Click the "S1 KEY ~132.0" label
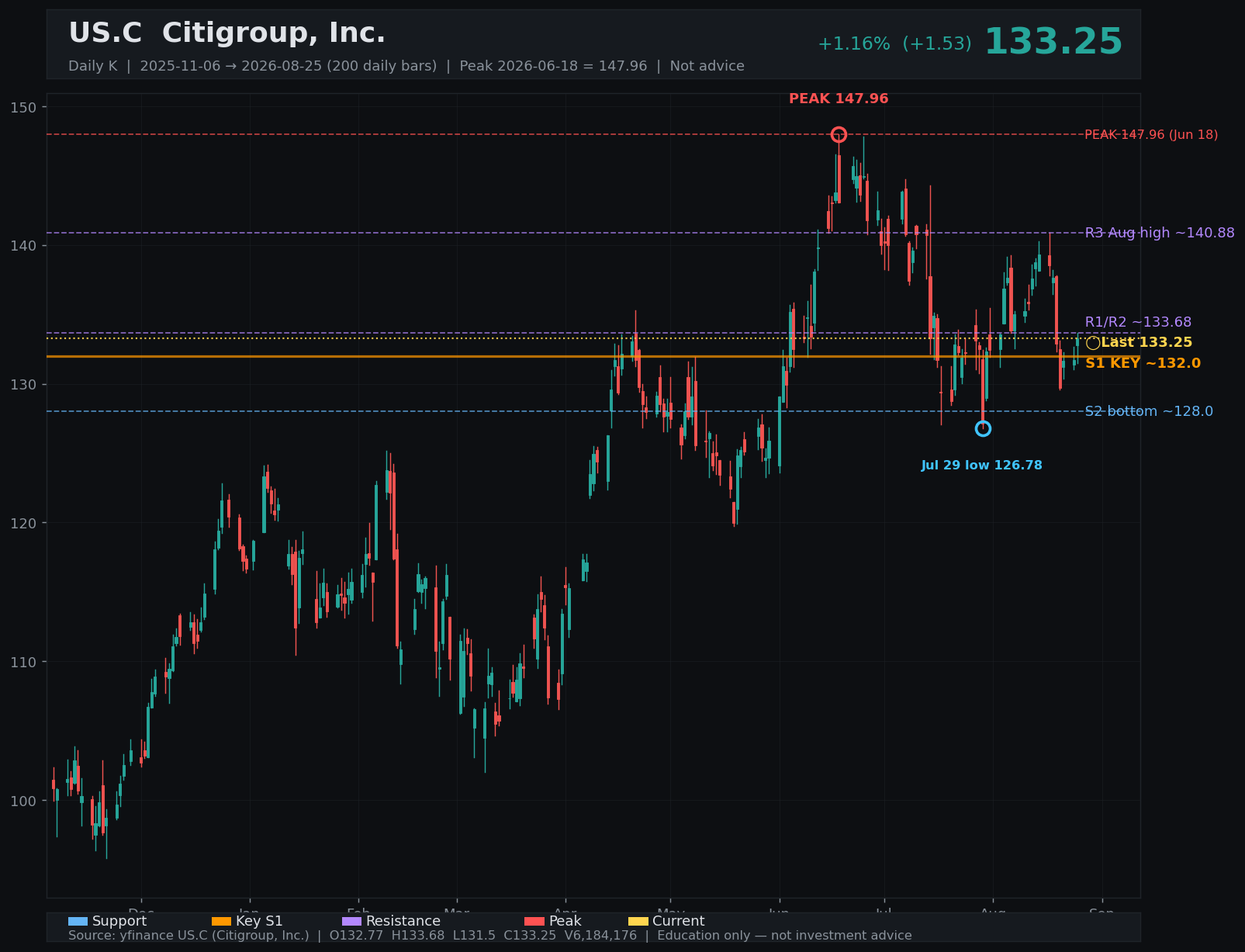Image resolution: width=1245 pixels, height=952 pixels. click(1143, 363)
